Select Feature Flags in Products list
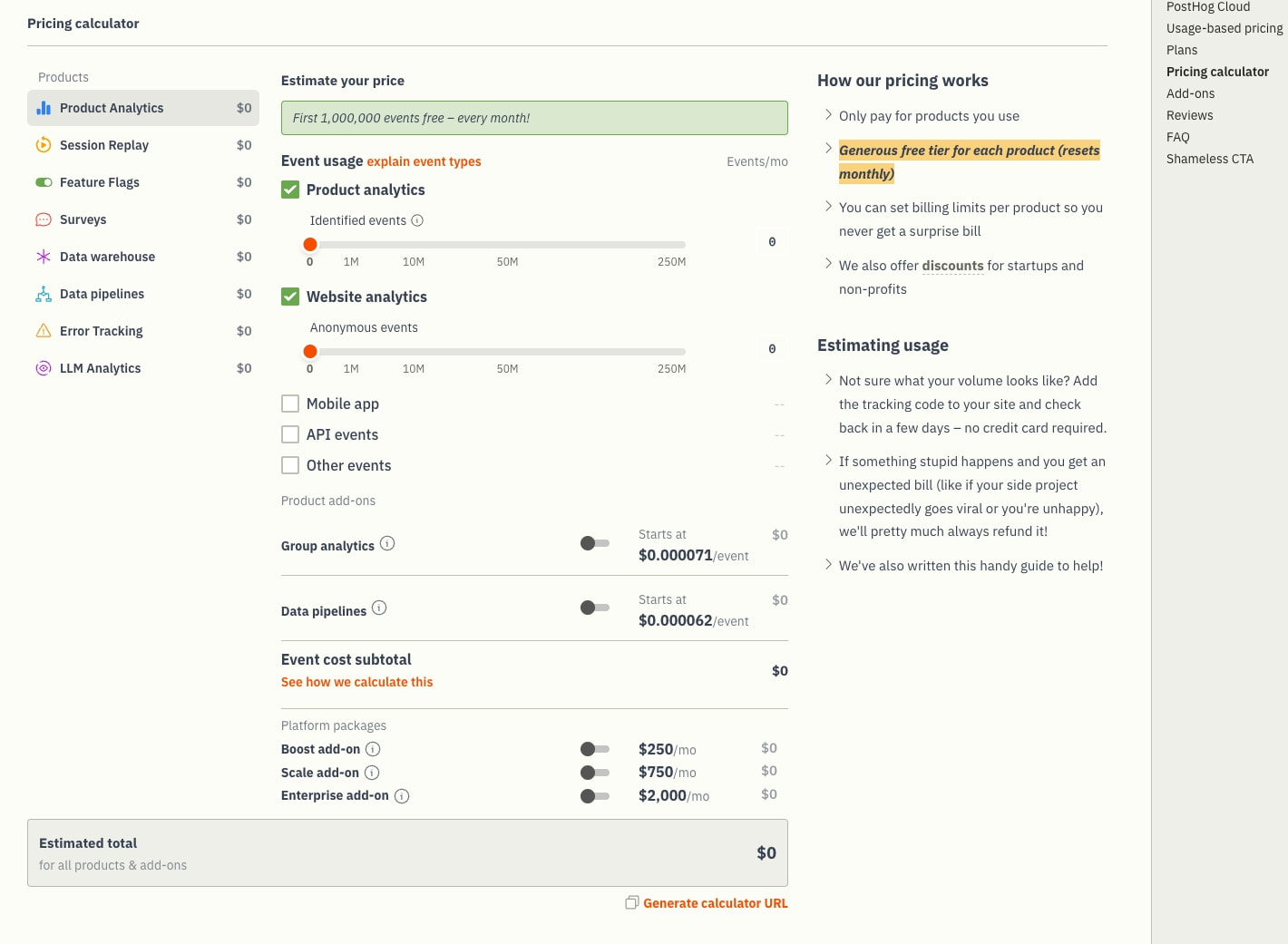 click(x=143, y=182)
